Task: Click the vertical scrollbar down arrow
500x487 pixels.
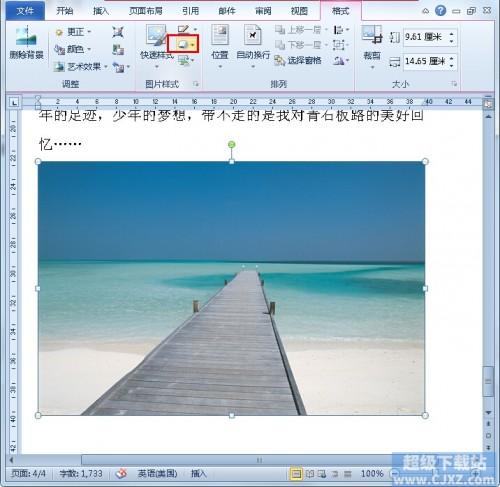Action: pyautogui.click(x=488, y=412)
